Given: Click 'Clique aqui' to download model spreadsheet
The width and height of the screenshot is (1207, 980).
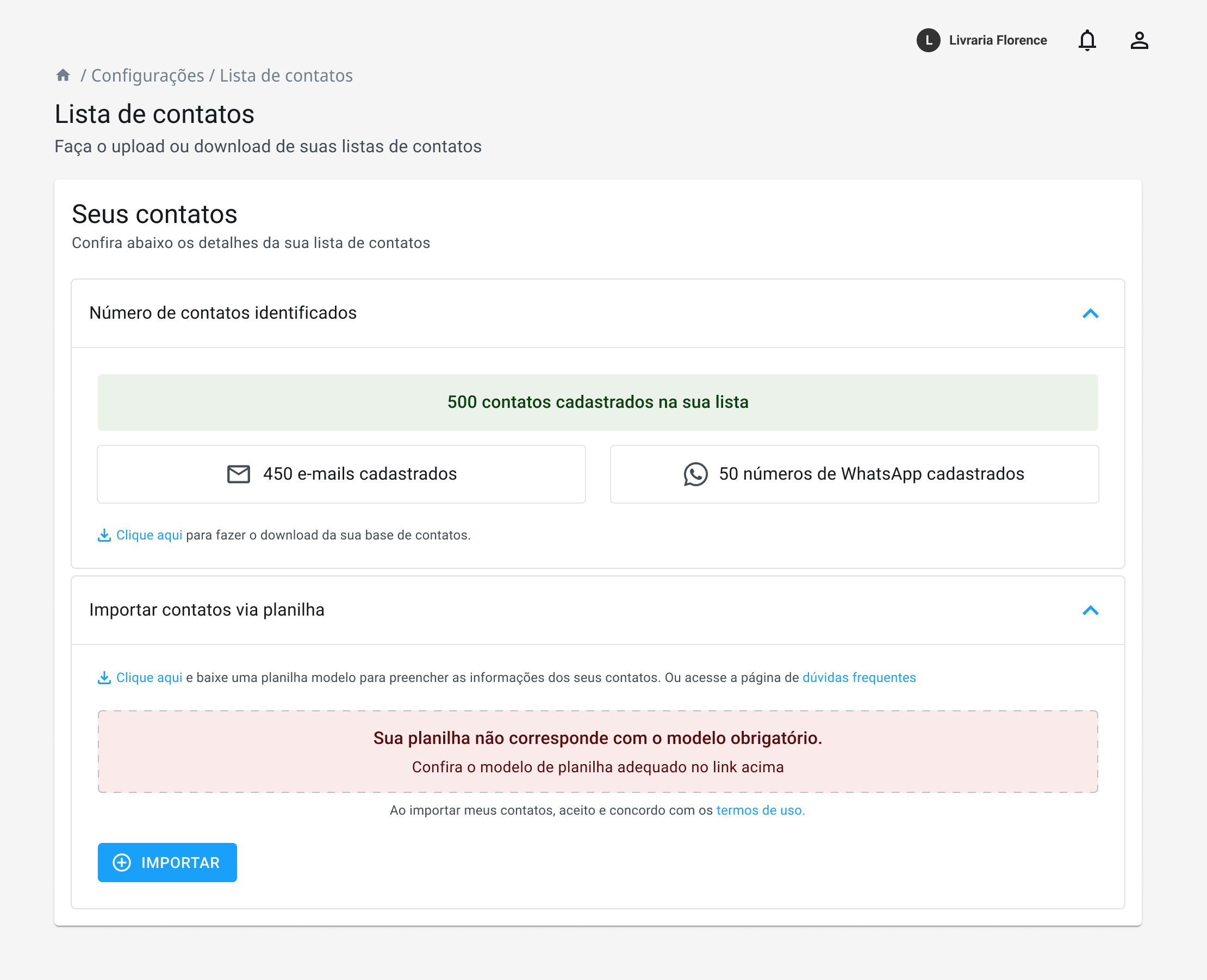Looking at the screenshot, I should click(149, 678).
